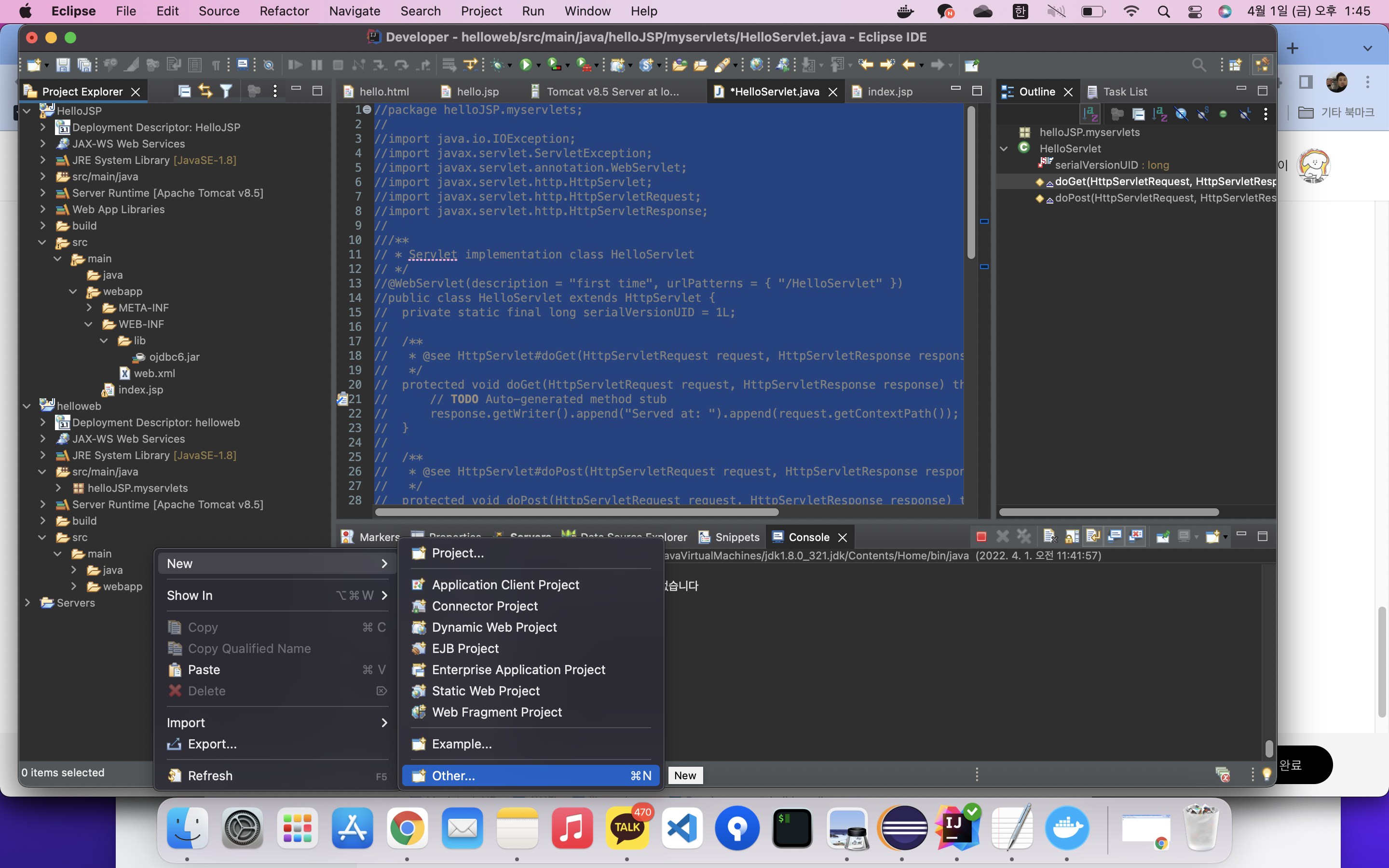Click the Project Explorer filter funnel icon
Viewport: 1389px width, 868px height.
tap(226, 91)
